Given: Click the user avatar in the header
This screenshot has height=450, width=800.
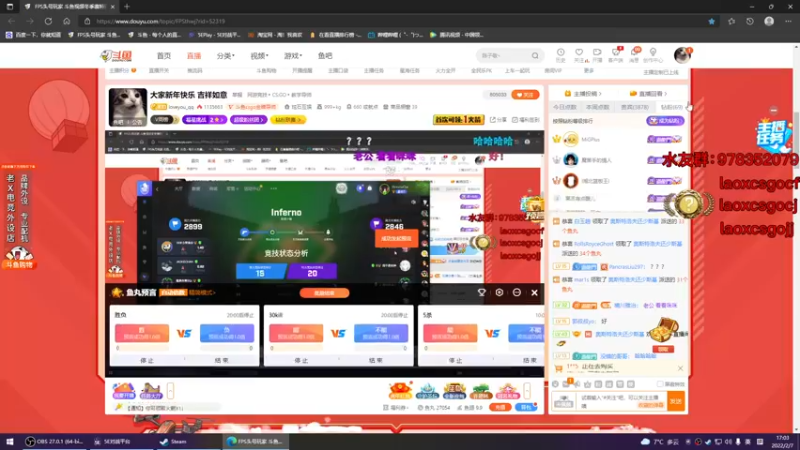Looking at the screenshot, I should pyautogui.click(x=682, y=55).
